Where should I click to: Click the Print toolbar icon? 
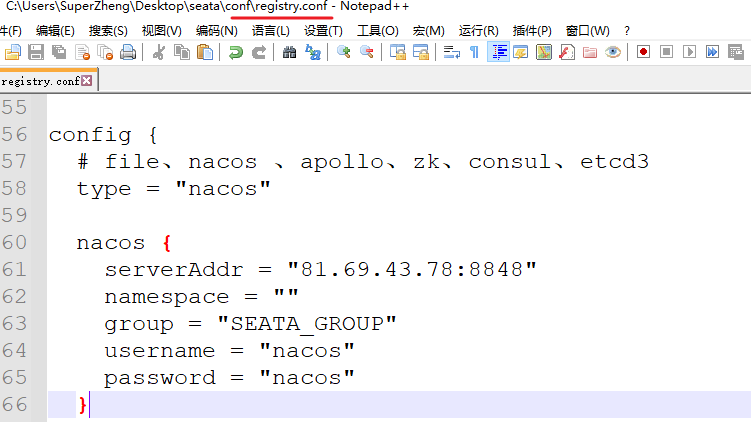coord(129,52)
